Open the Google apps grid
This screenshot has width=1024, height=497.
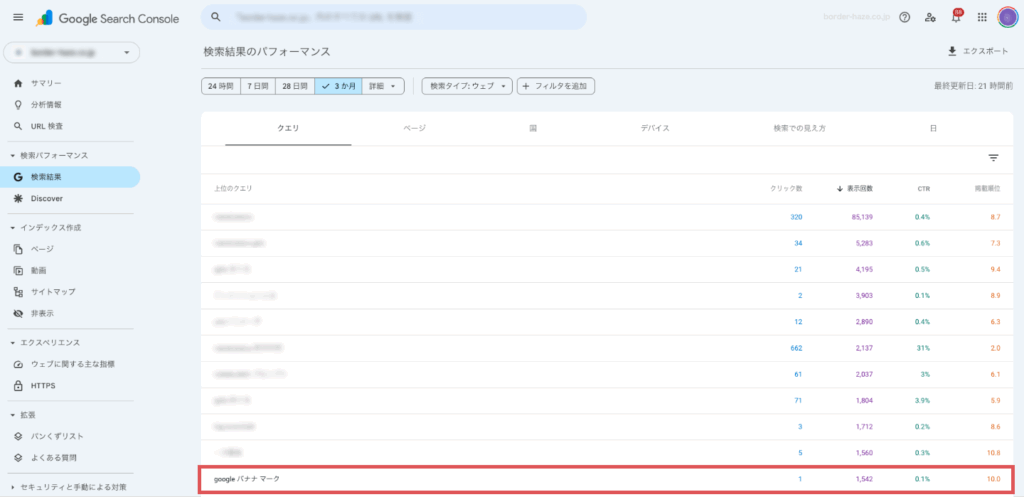982,17
